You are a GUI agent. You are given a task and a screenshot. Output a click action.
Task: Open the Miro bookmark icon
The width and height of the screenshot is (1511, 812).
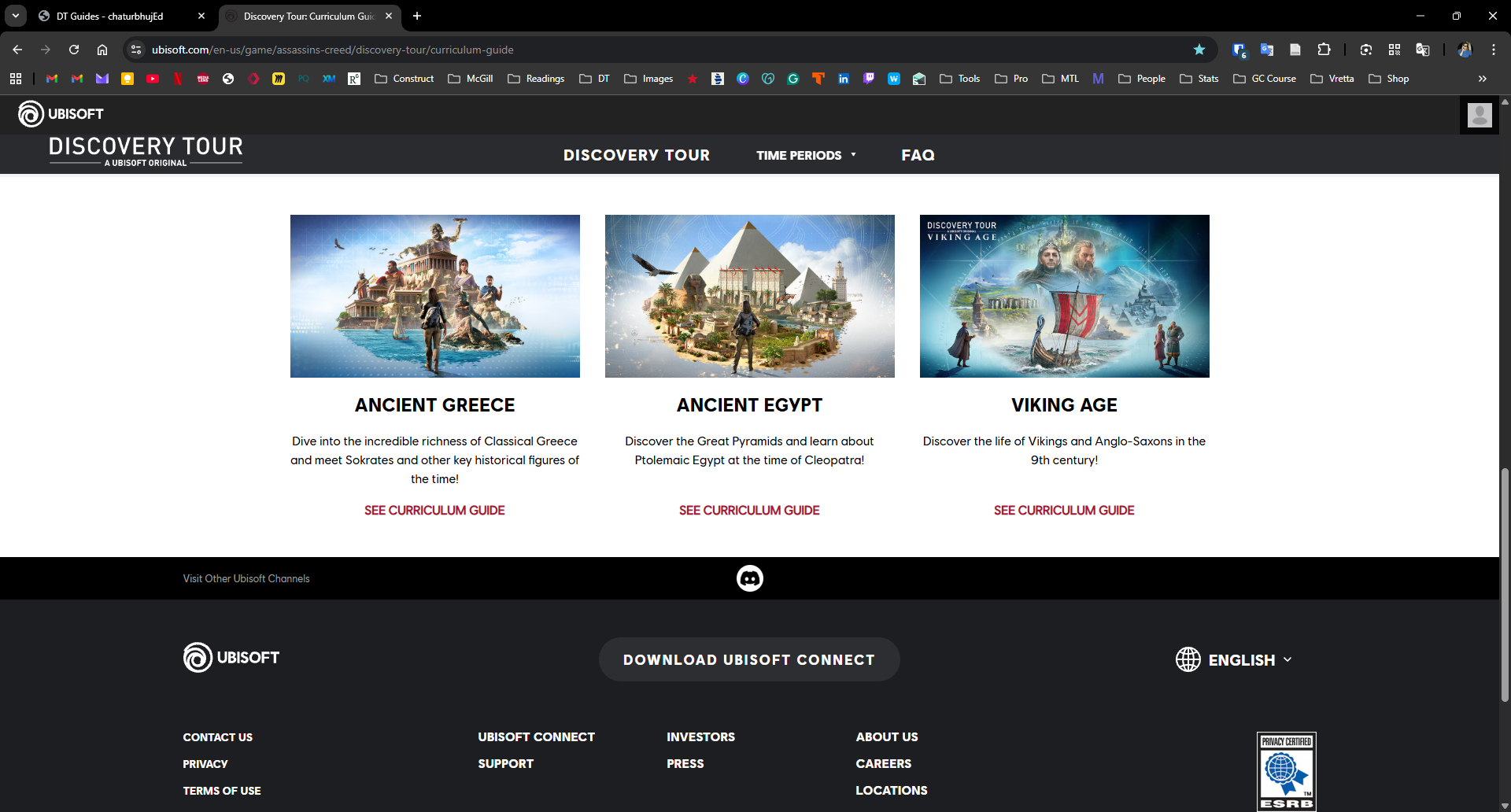tap(279, 79)
